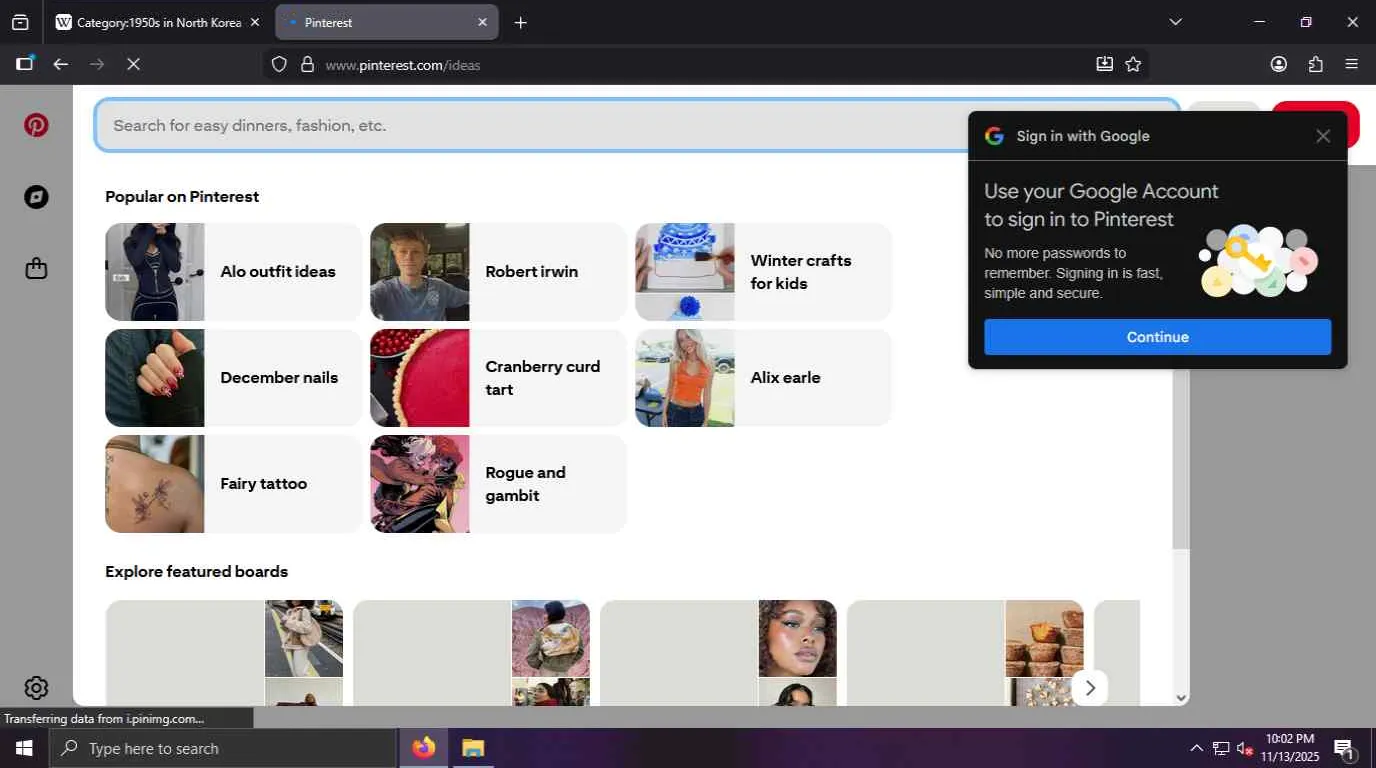Open the Alix earle card
Screen dimensions: 1376x768
[x=764, y=378]
